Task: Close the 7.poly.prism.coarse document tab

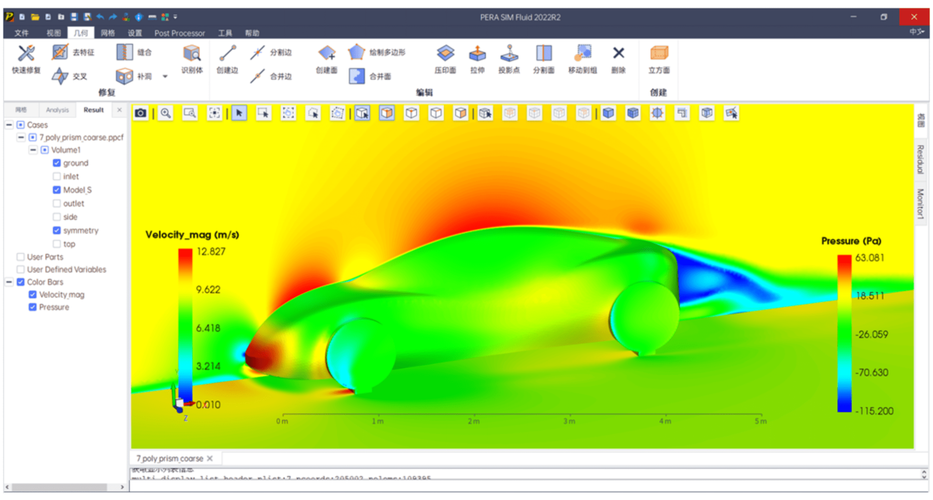Action: (x=209, y=458)
